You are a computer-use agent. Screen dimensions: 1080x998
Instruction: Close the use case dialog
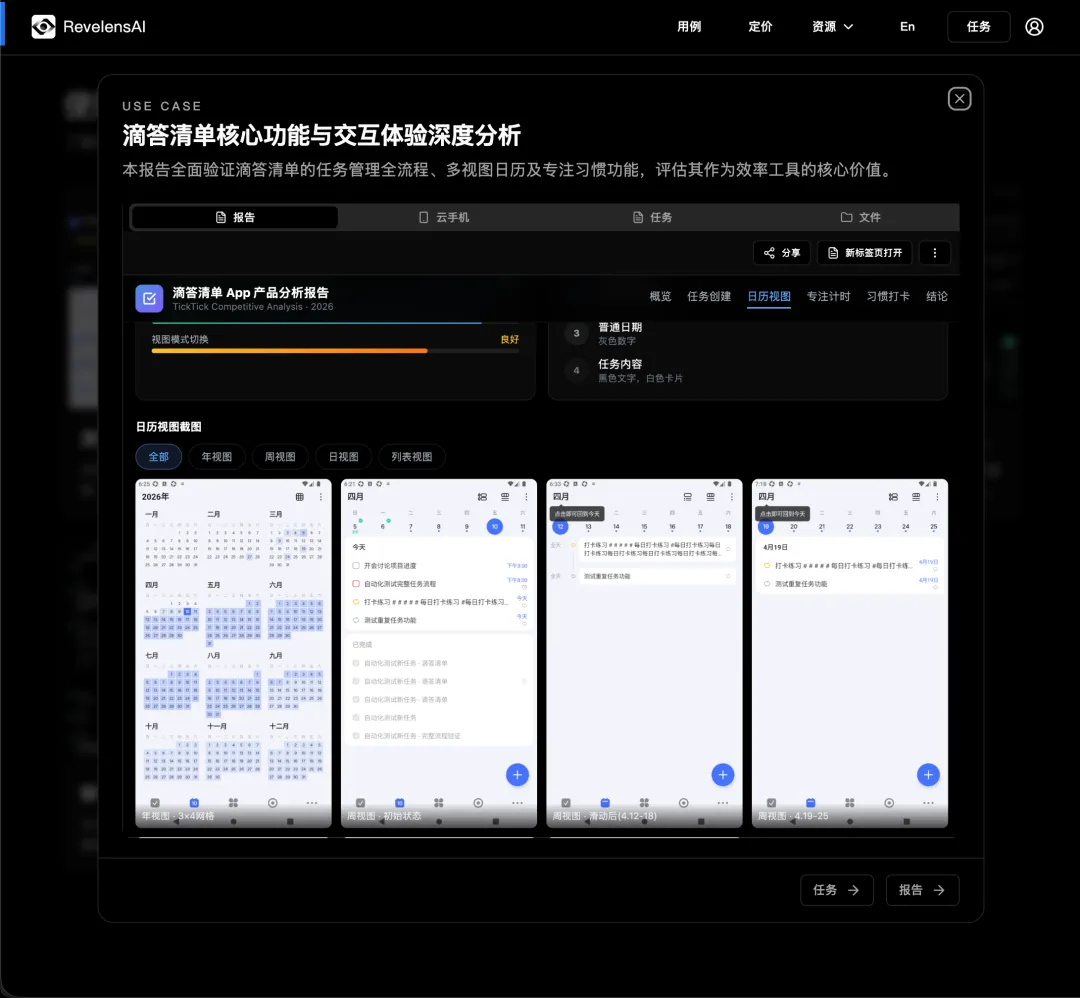point(959,98)
